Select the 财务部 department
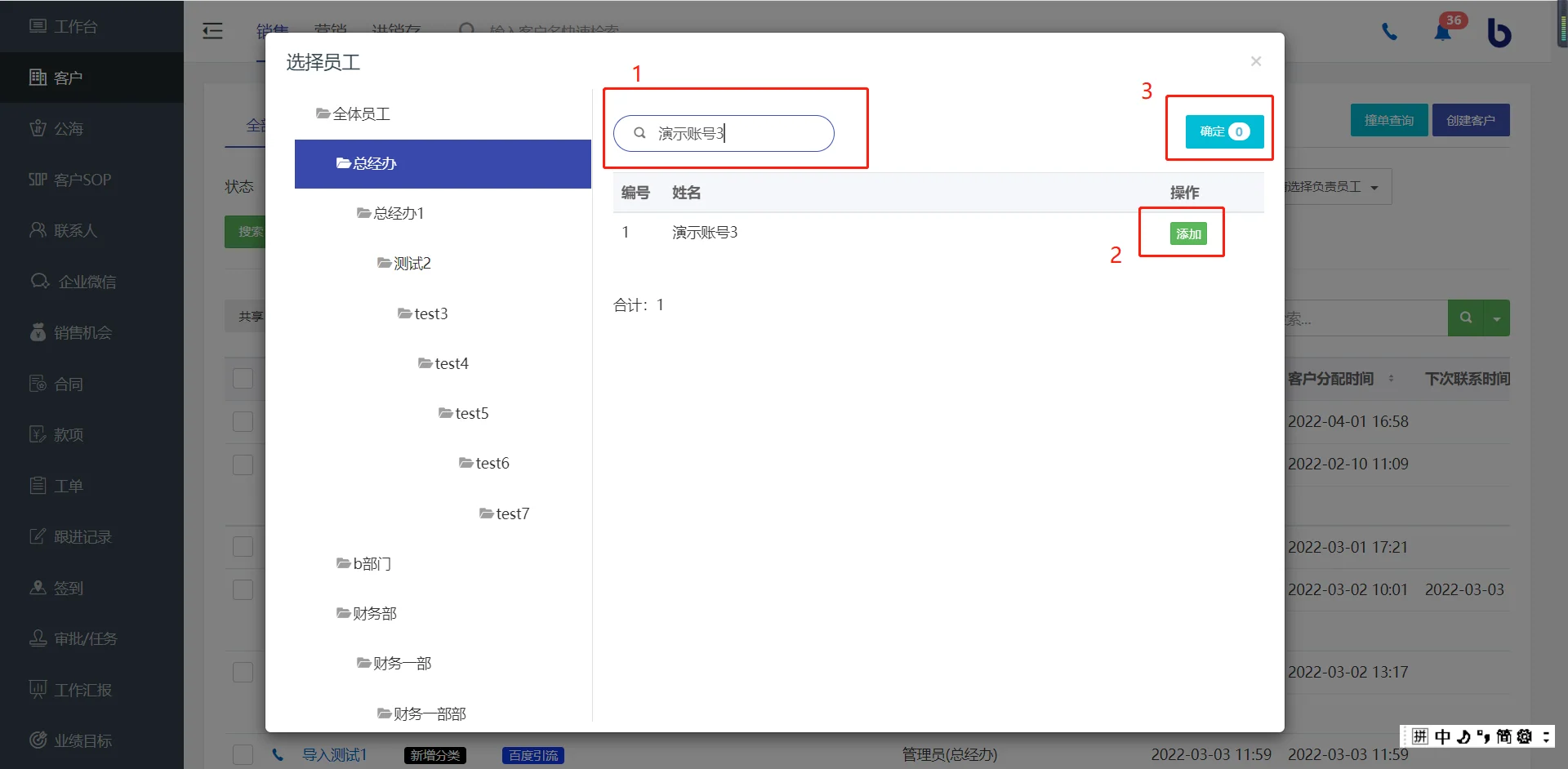 [x=367, y=614]
